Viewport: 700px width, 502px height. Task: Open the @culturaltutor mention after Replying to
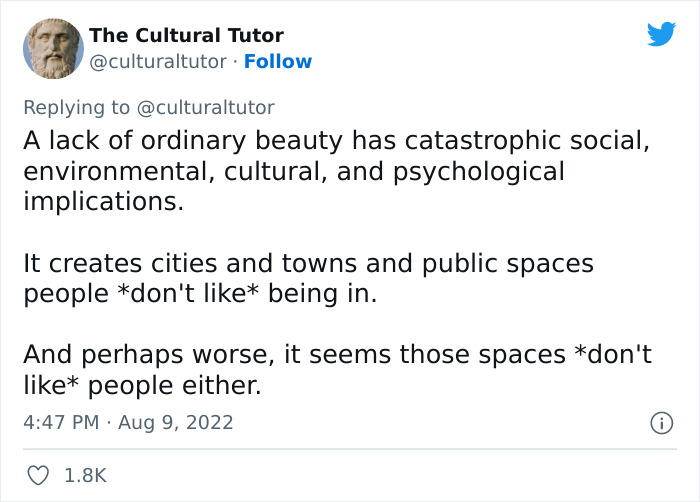(205, 108)
